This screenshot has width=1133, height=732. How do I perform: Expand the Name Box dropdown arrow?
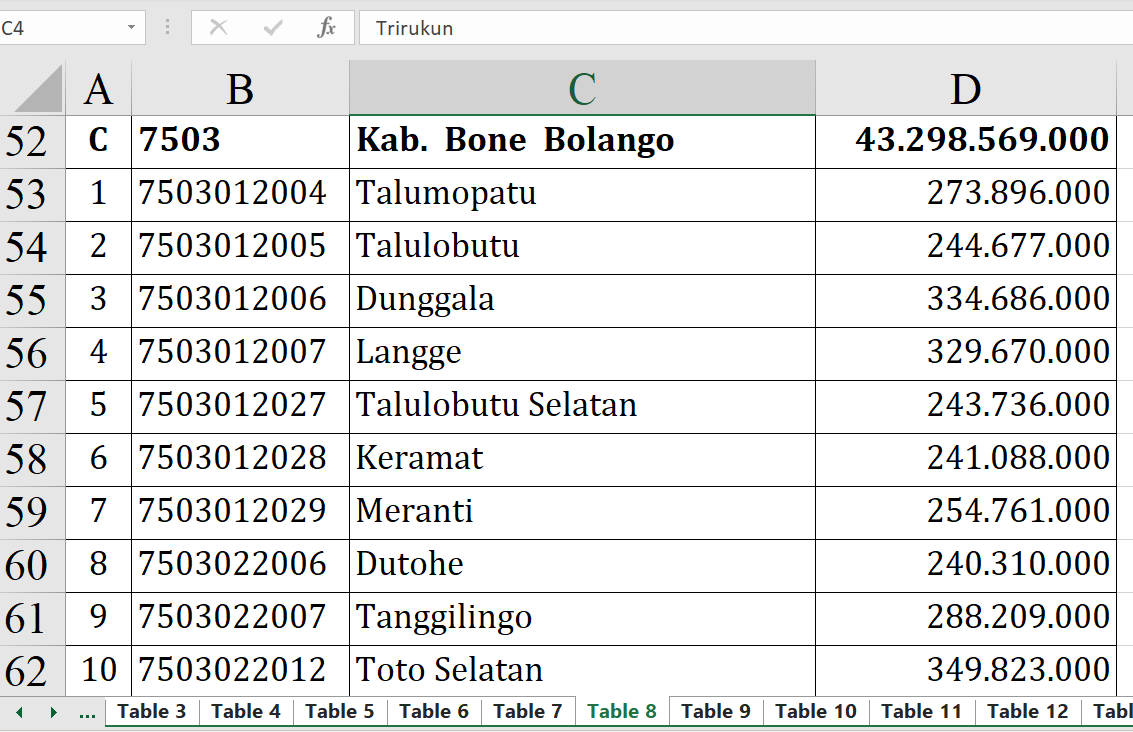coord(131,28)
